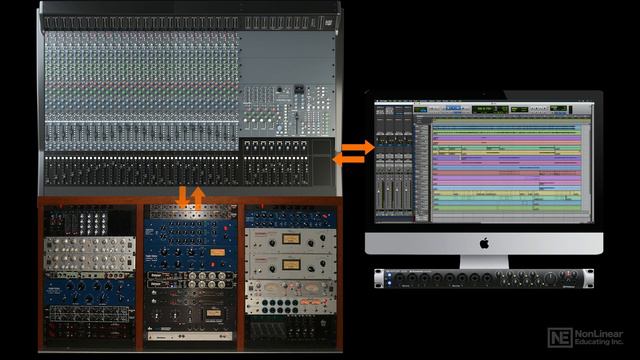Click the small screen in the console master section

pos(299,89)
